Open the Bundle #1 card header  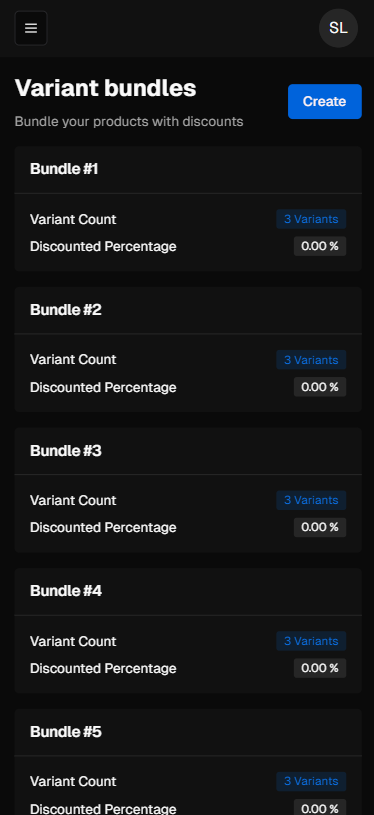click(x=188, y=169)
